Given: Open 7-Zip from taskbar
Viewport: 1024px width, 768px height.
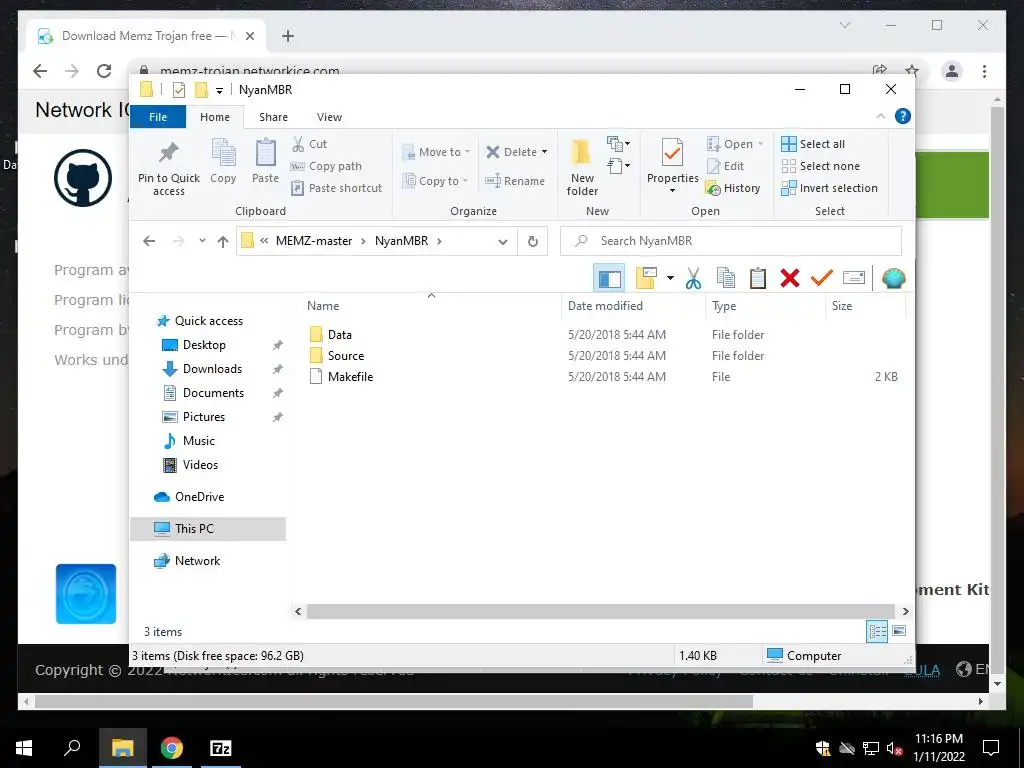Looking at the screenshot, I should (x=221, y=748).
